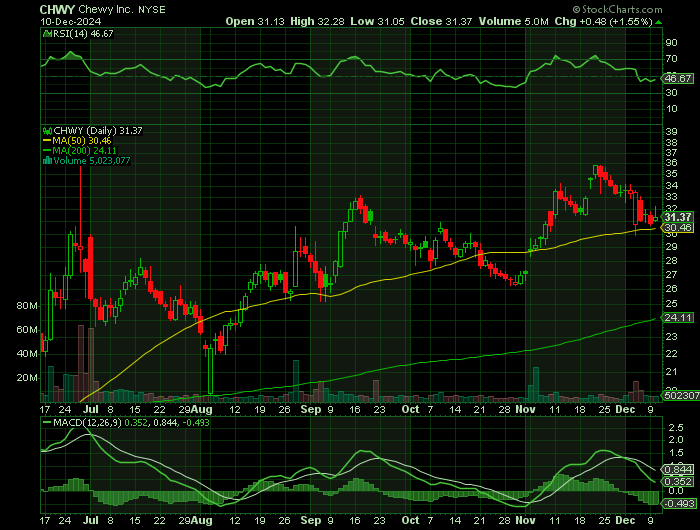This screenshot has height=530, width=700.
Task: Click the 30.46 MA(50) tag on the price axis
Action: point(678,228)
